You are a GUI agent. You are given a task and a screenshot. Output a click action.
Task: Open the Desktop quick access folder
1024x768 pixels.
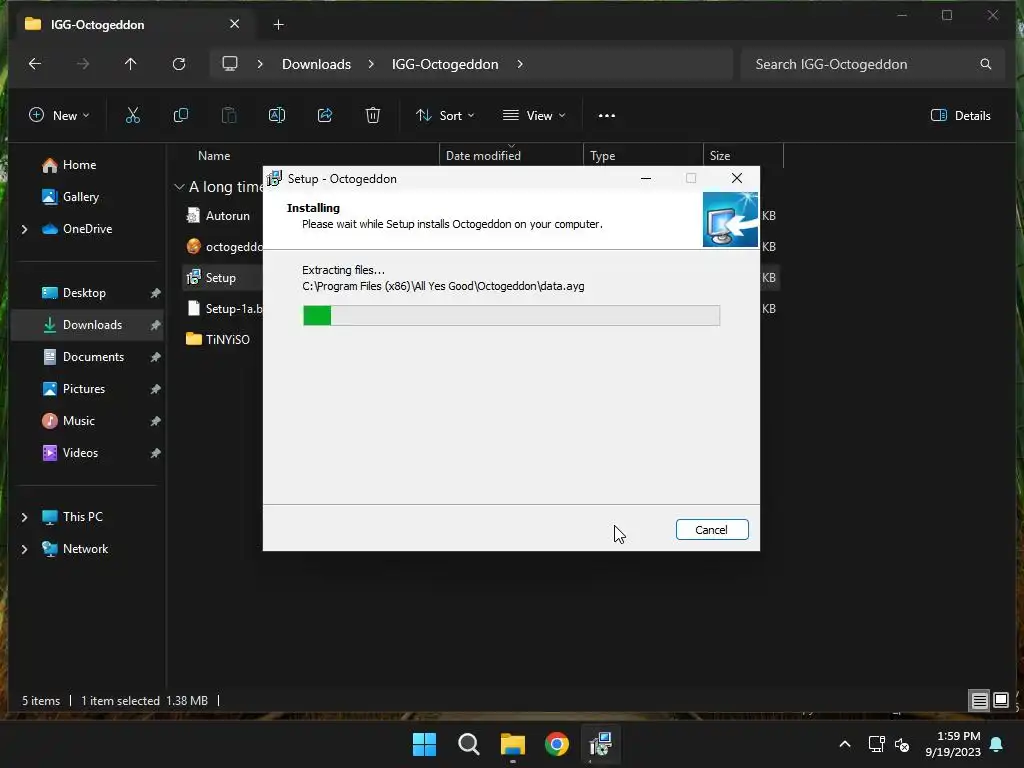click(84, 293)
